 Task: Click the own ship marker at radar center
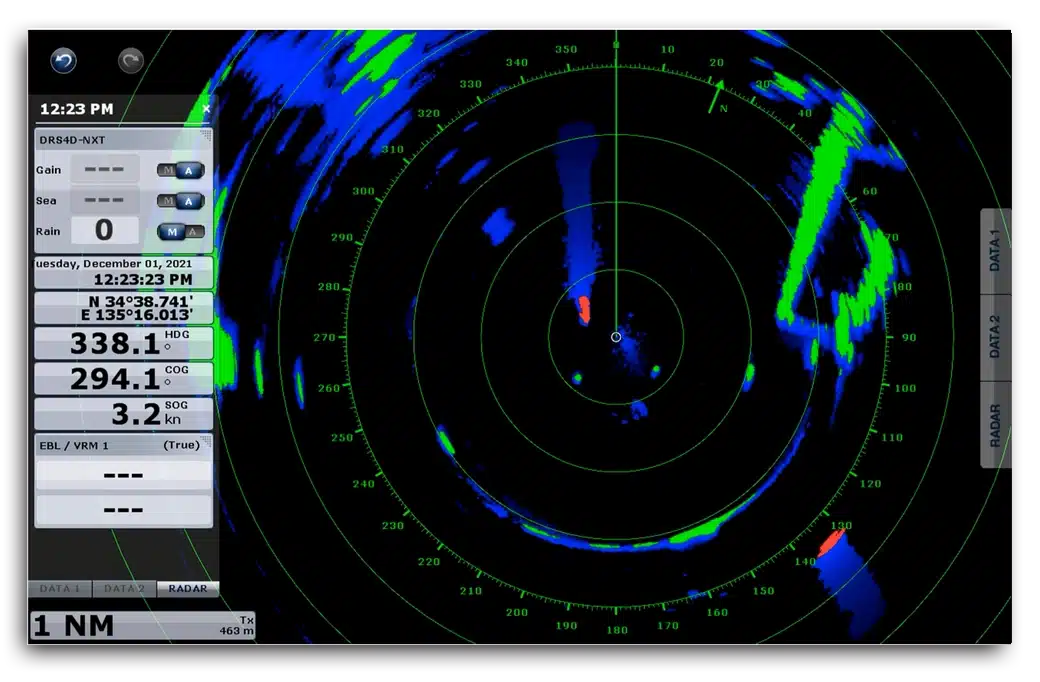(616, 337)
